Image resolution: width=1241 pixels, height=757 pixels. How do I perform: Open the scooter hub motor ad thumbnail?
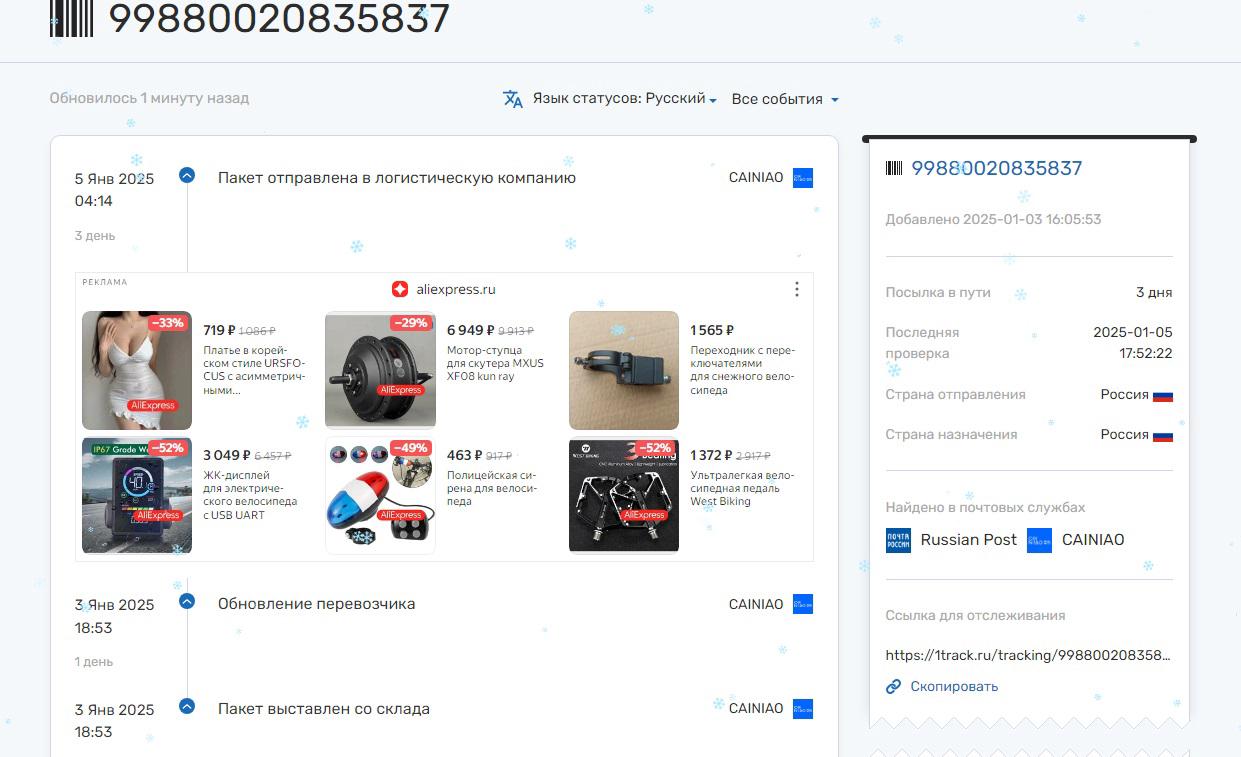point(380,370)
